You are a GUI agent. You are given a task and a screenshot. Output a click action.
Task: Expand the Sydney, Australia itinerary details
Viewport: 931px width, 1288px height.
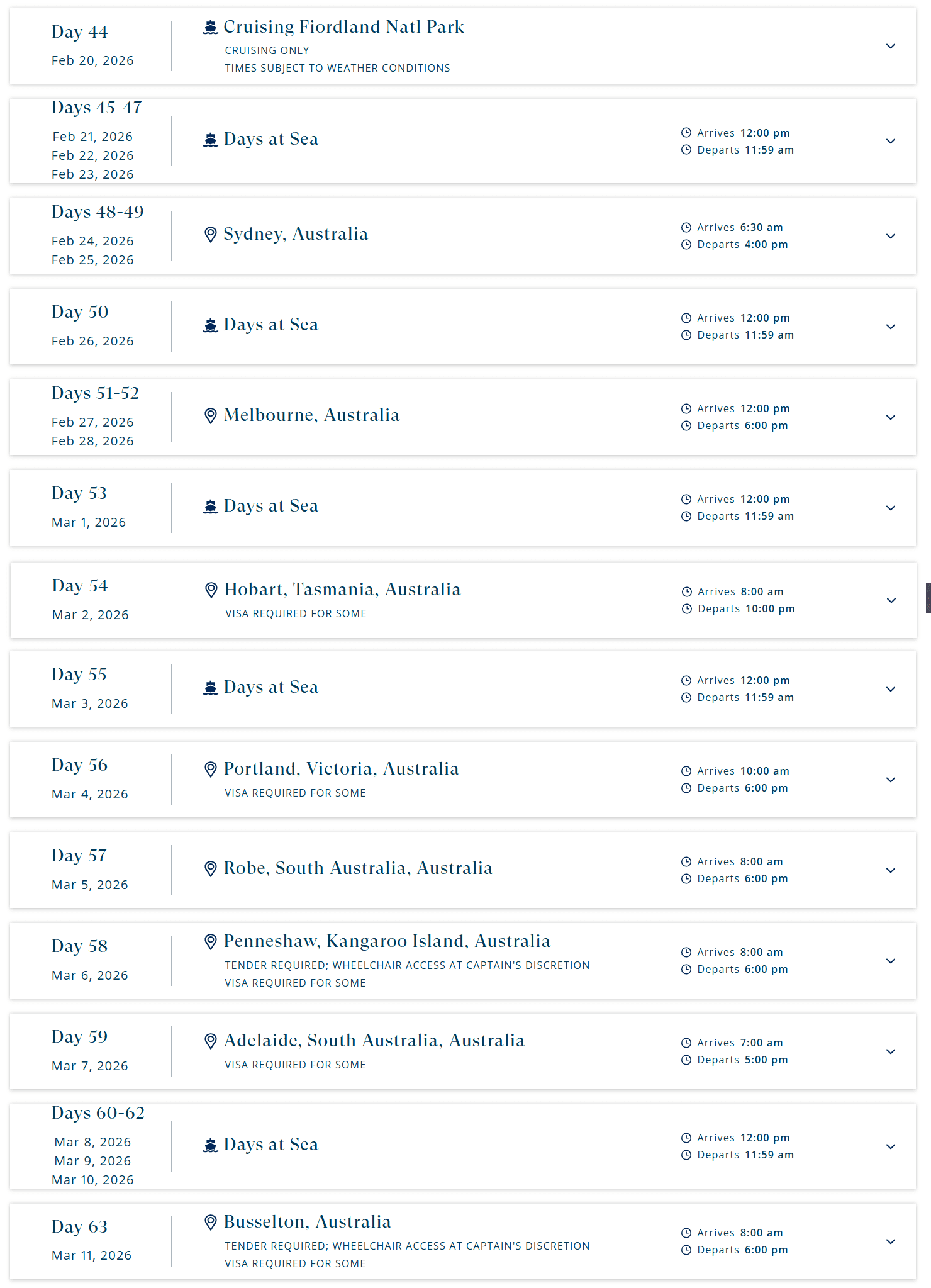891,237
